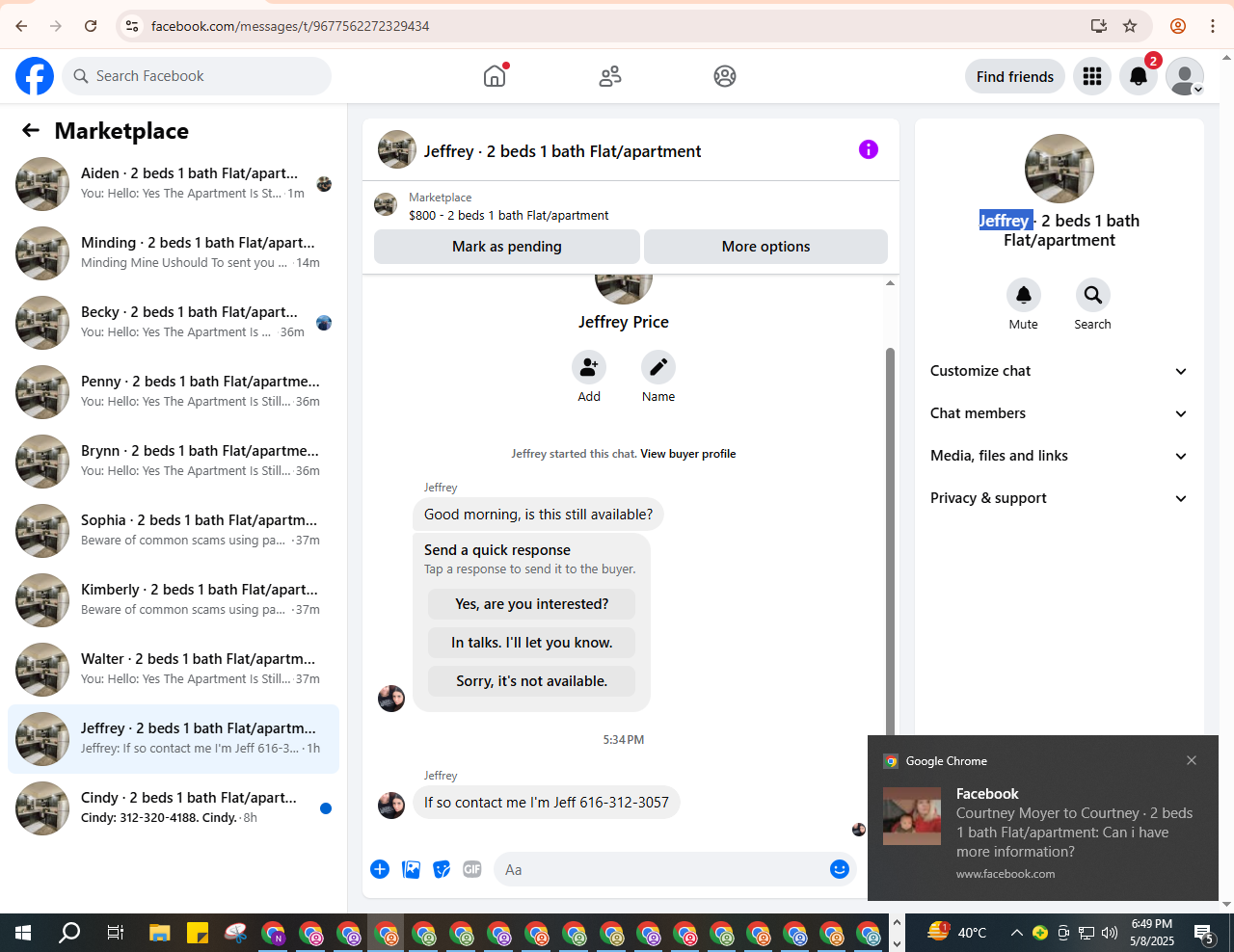This screenshot has height=952, width=1234.
Task: Click the volume icon in system tray
Action: (1110, 933)
